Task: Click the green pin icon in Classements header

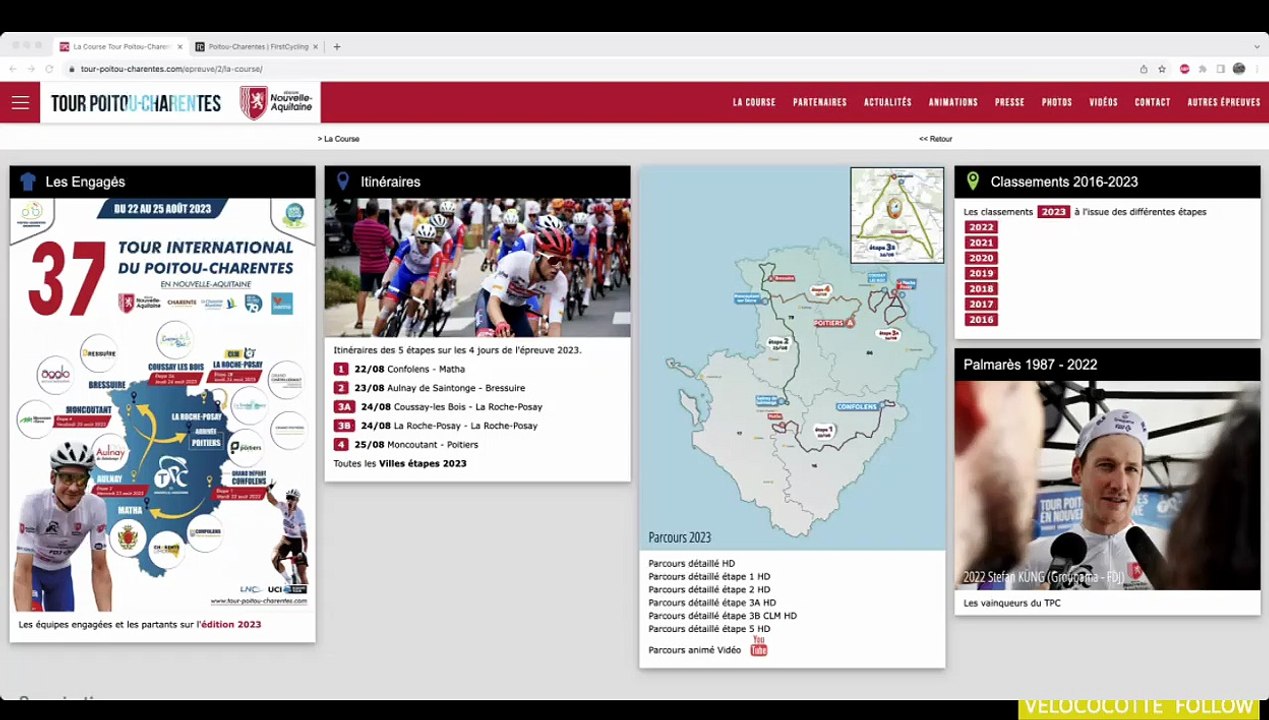Action: 972,181
